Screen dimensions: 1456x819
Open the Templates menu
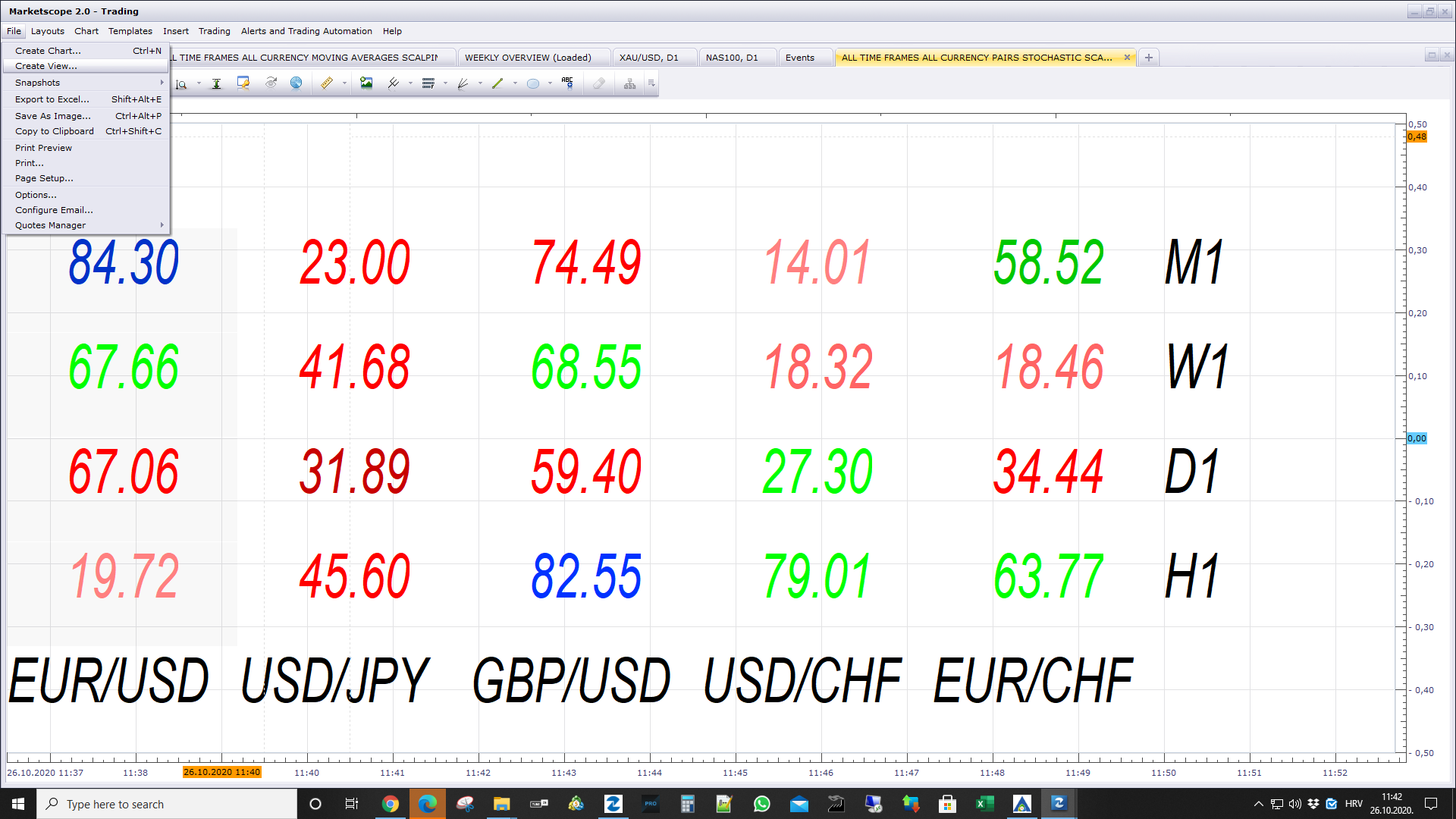[130, 31]
